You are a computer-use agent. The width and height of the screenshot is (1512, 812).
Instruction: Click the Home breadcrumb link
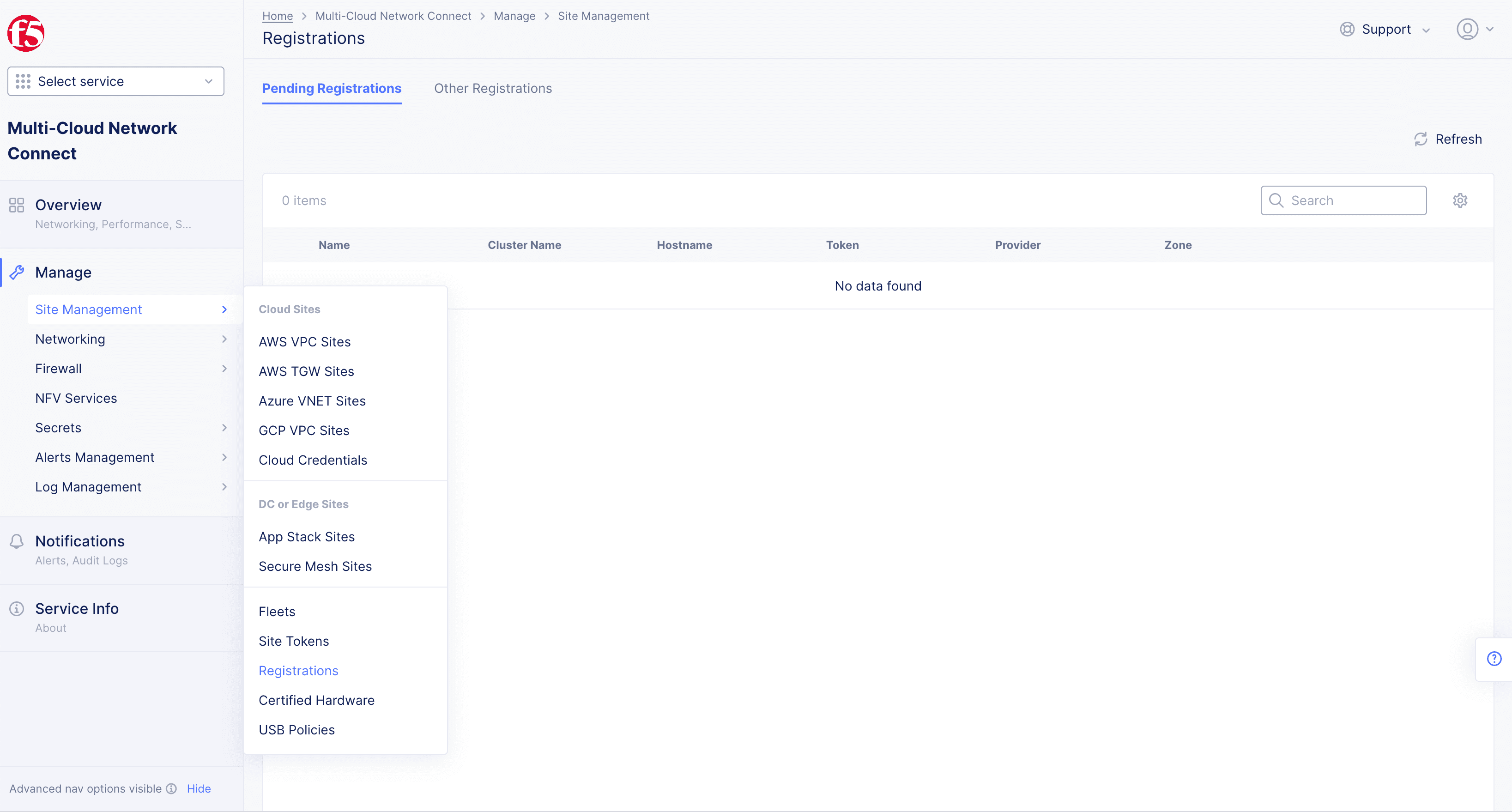pyautogui.click(x=277, y=16)
